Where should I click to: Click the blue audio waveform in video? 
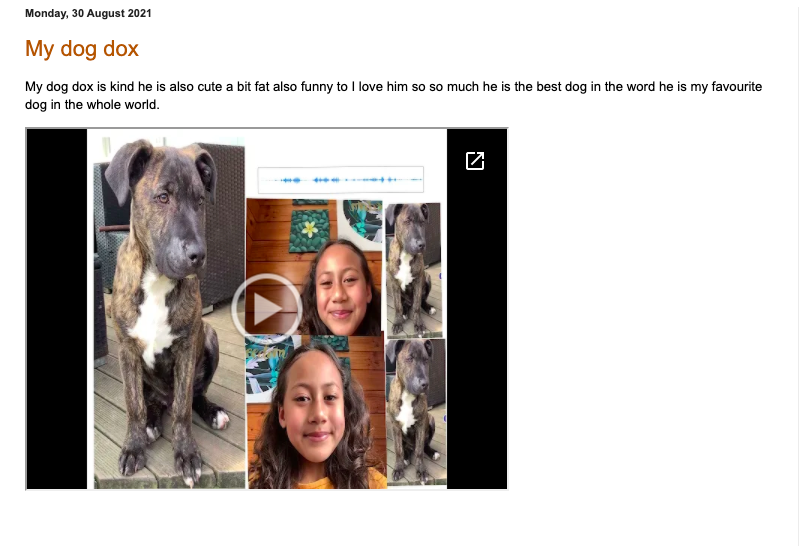point(341,180)
